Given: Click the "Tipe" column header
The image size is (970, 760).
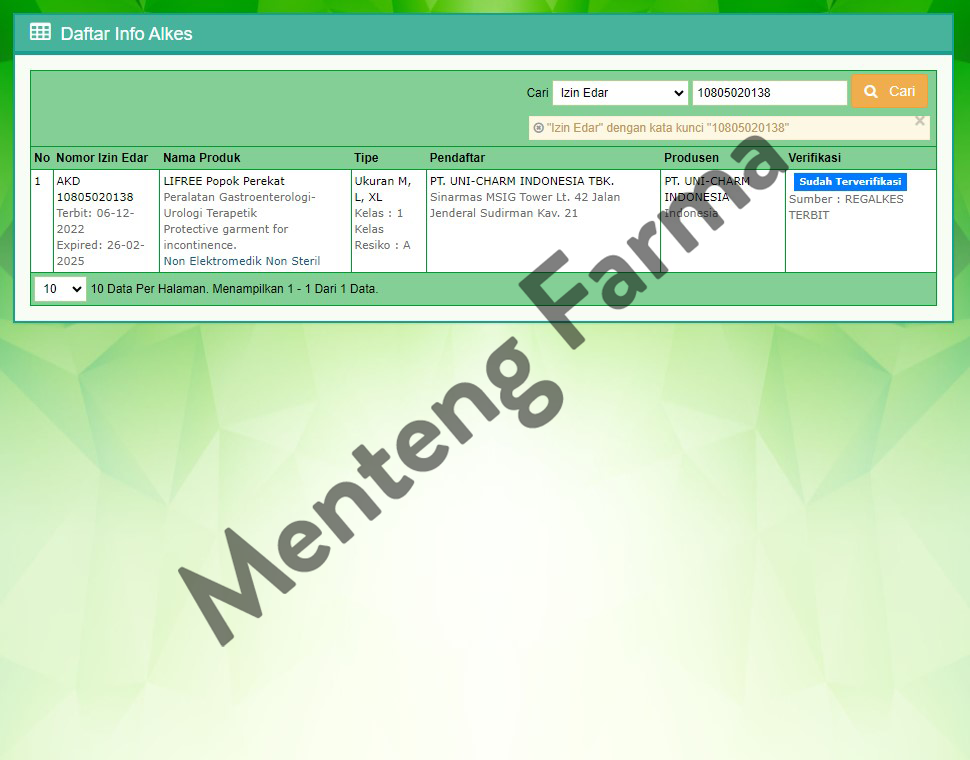Looking at the screenshot, I should point(365,157).
